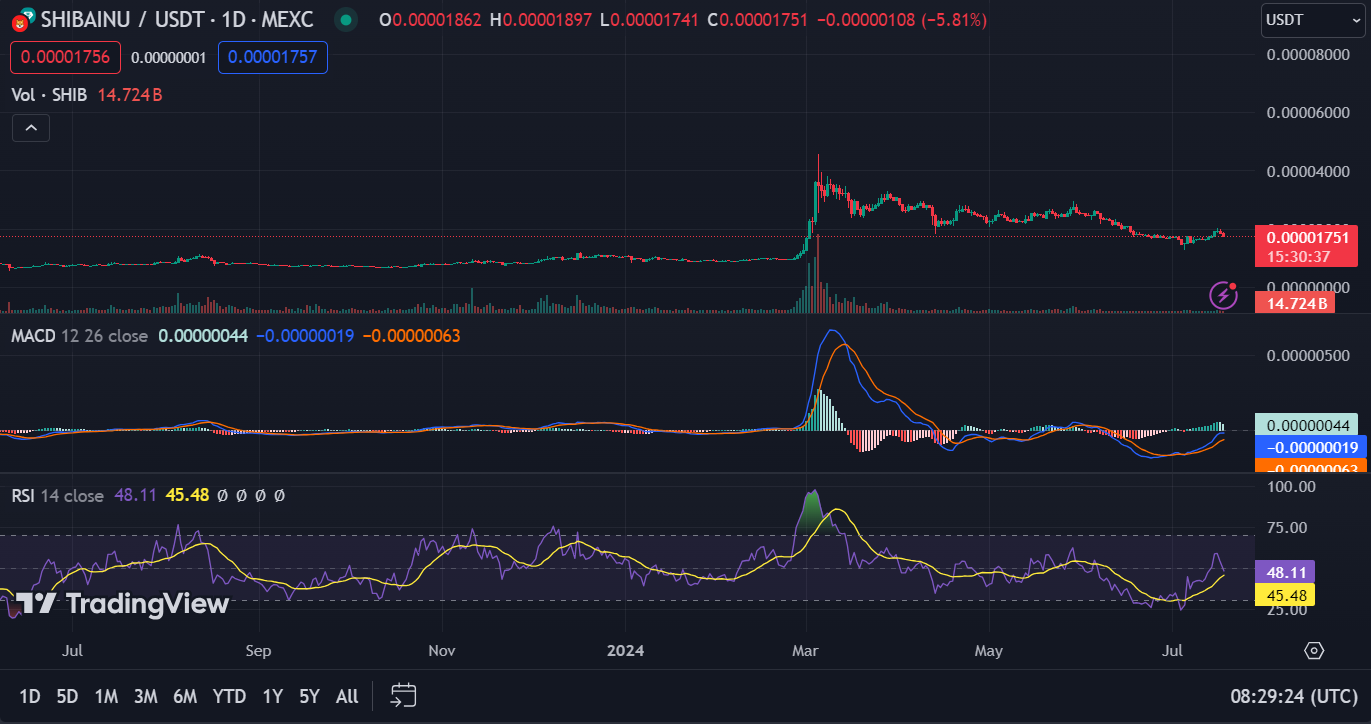Image resolution: width=1371 pixels, height=724 pixels.
Task: Click the MACD 12 26 close legend
Action: 79,336
